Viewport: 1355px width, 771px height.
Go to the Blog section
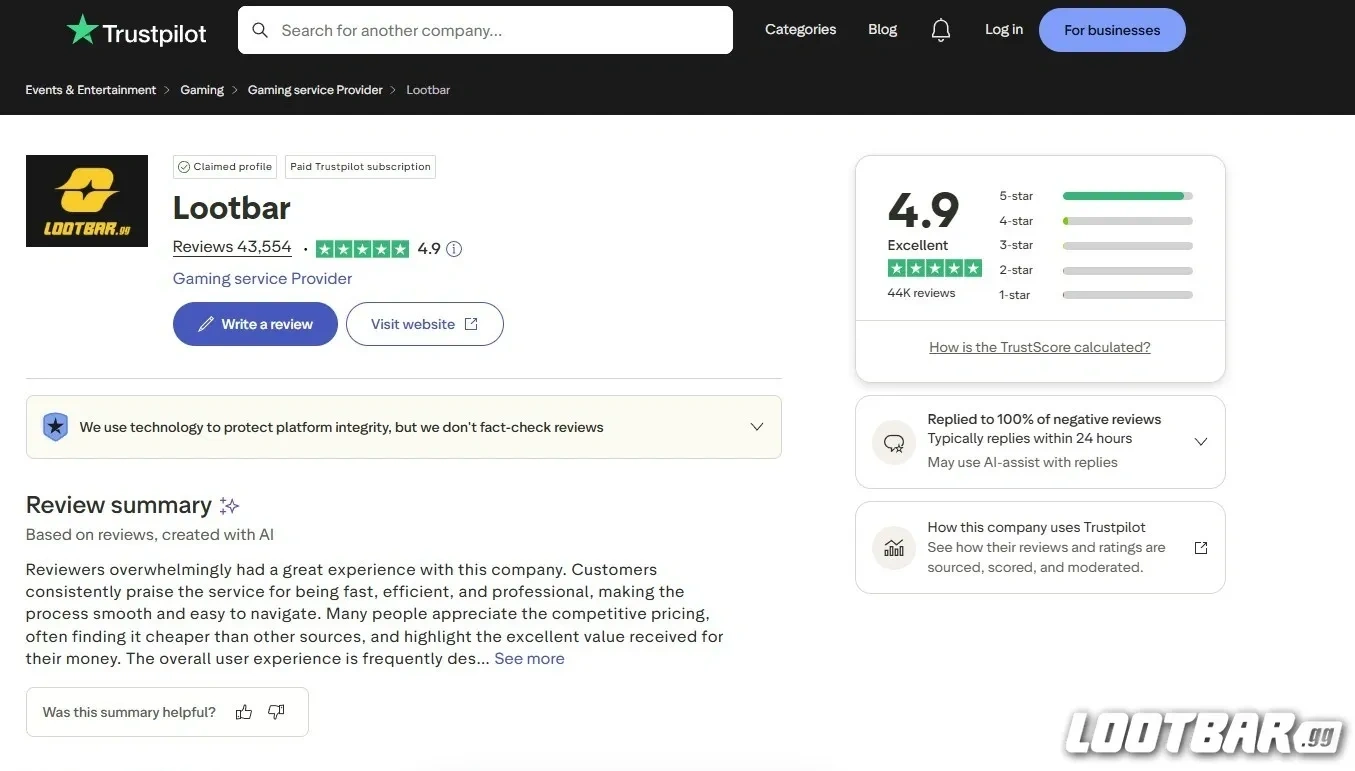(x=882, y=29)
